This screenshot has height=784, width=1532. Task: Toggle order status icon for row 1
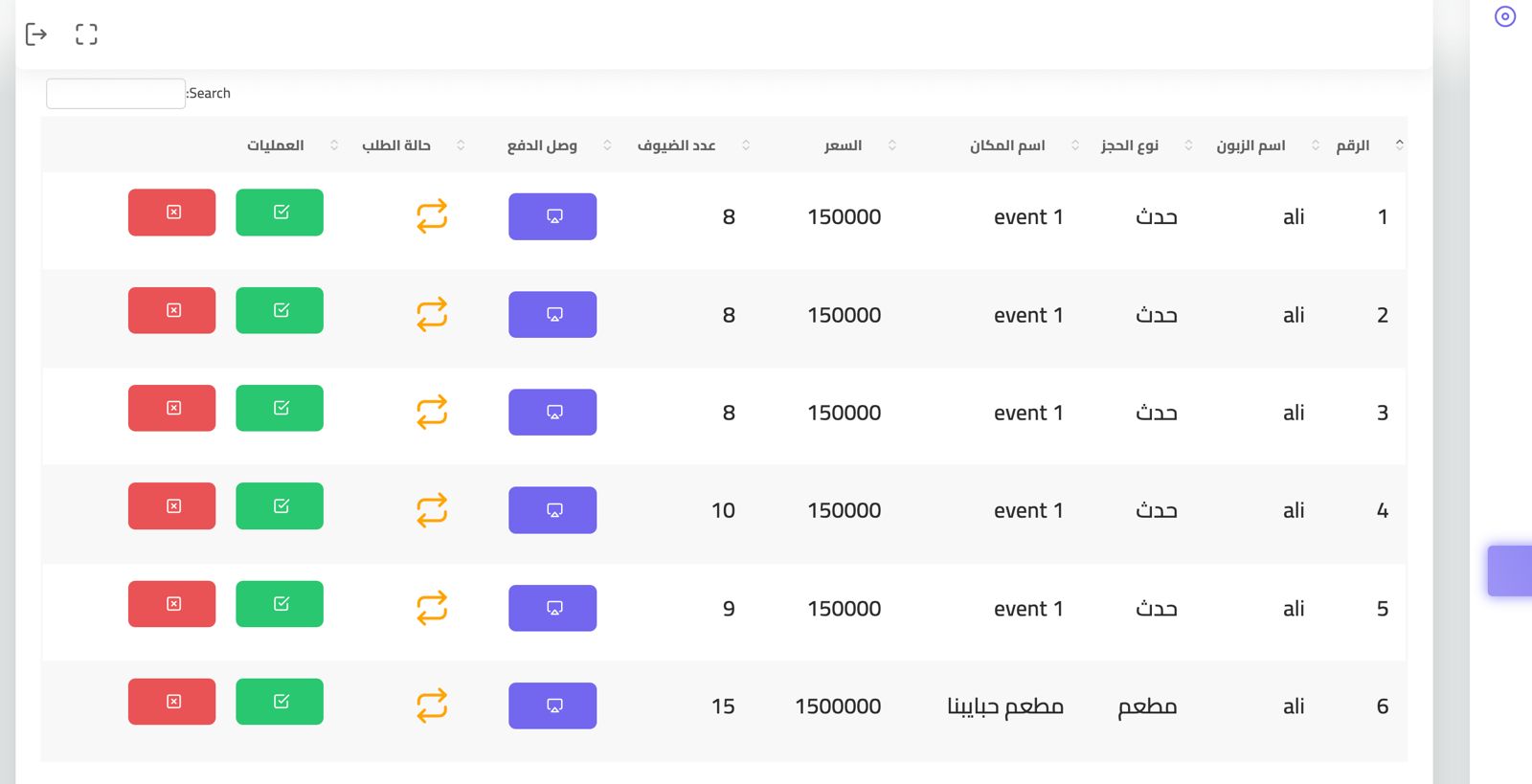point(432,216)
